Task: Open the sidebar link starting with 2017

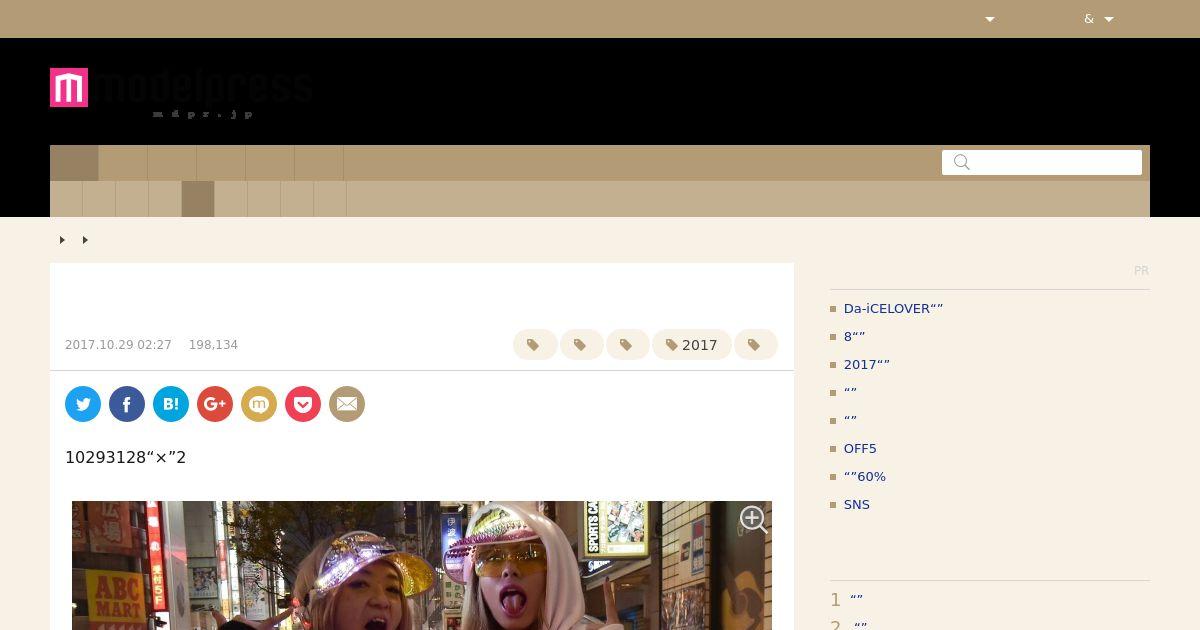Action: [x=867, y=365]
